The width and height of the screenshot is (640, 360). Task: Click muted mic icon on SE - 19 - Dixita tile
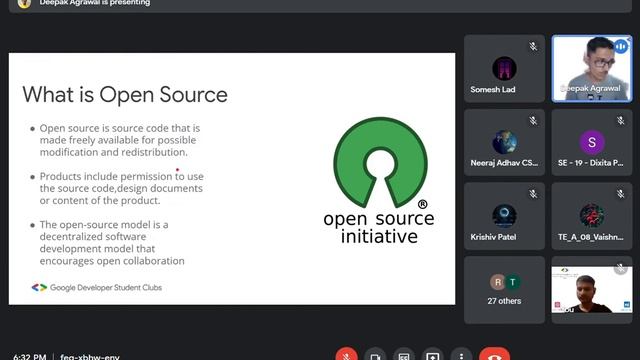[620, 120]
